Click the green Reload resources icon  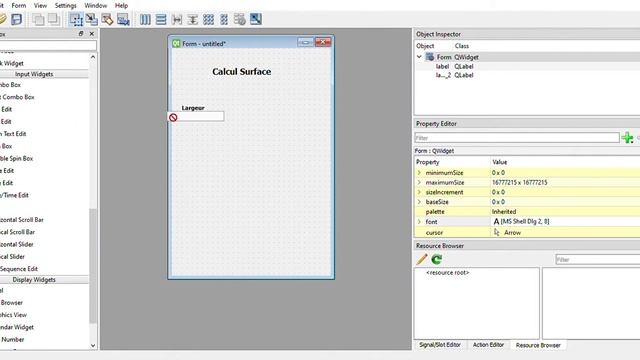pos(437,259)
